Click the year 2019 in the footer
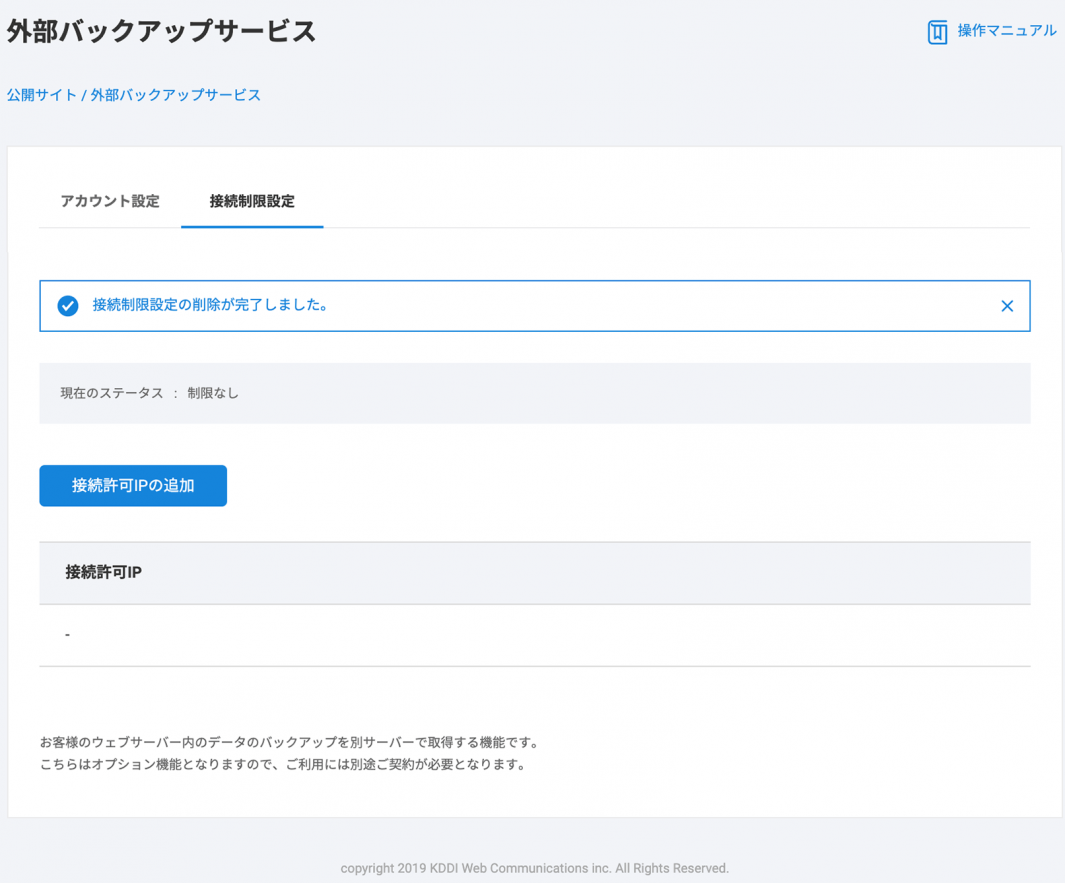The image size is (1065, 883). pos(412,868)
